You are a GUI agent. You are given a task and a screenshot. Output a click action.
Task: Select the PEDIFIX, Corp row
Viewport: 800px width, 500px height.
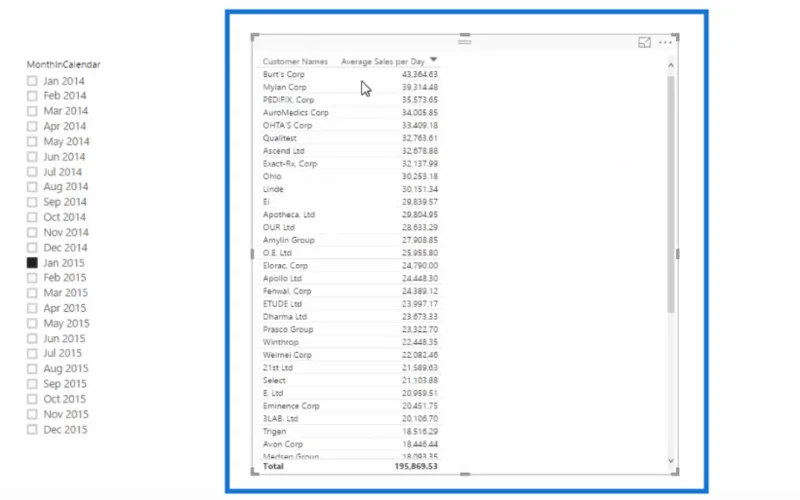coord(350,99)
